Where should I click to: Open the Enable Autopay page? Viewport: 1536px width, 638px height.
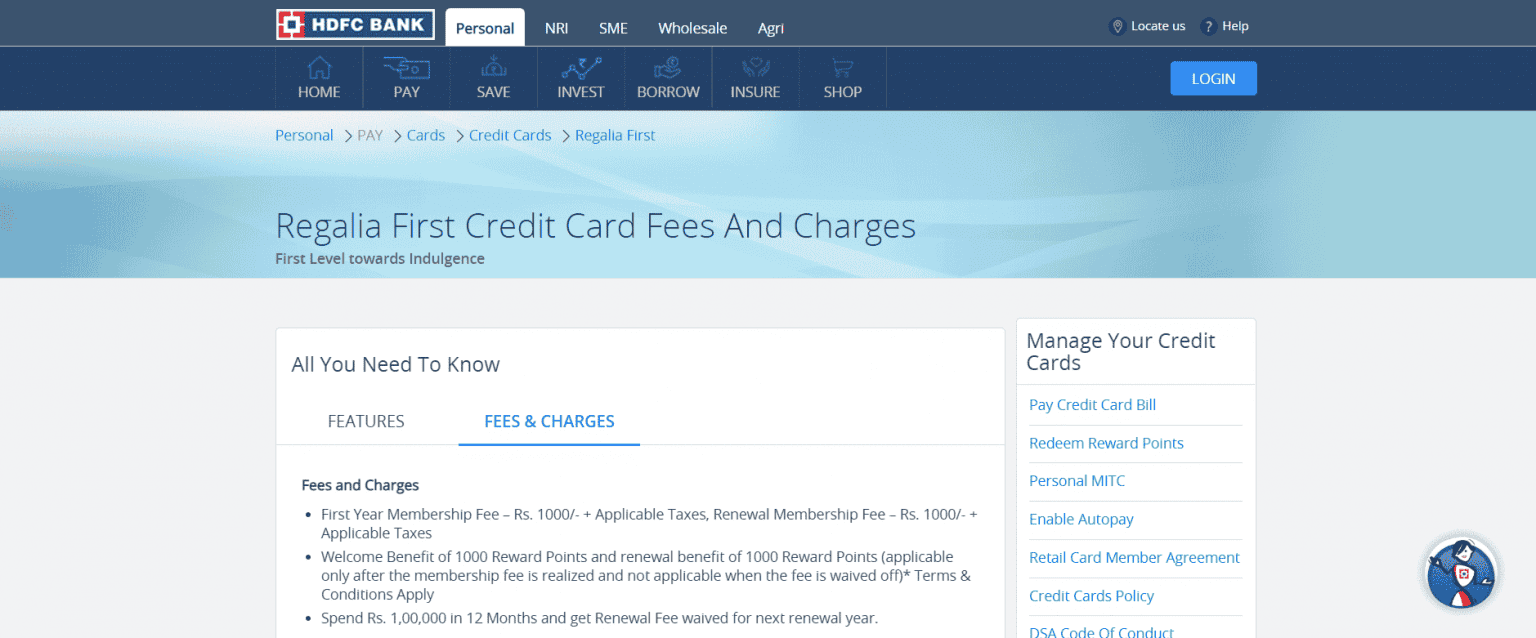point(1081,519)
